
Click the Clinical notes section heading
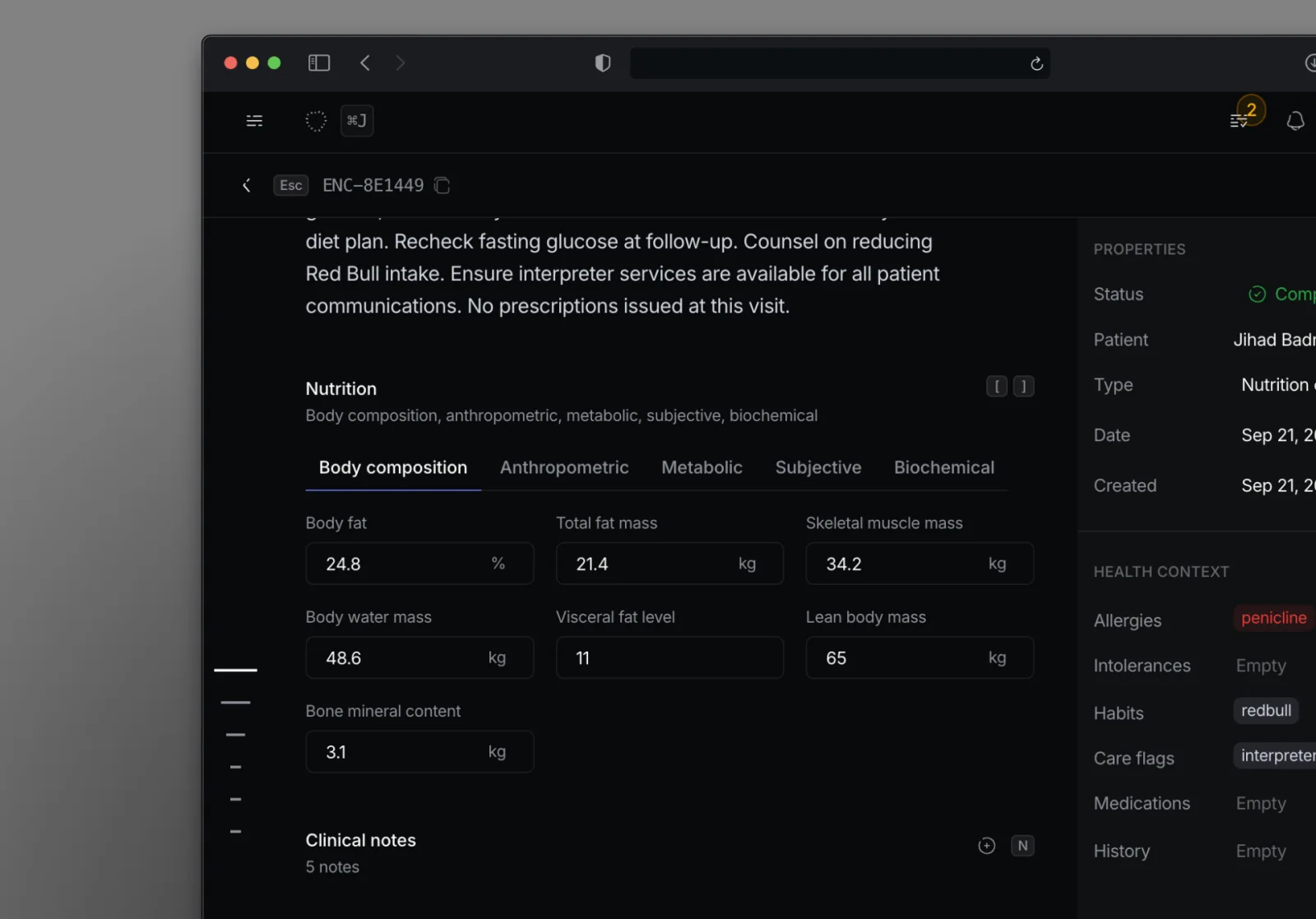pyautogui.click(x=361, y=840)
